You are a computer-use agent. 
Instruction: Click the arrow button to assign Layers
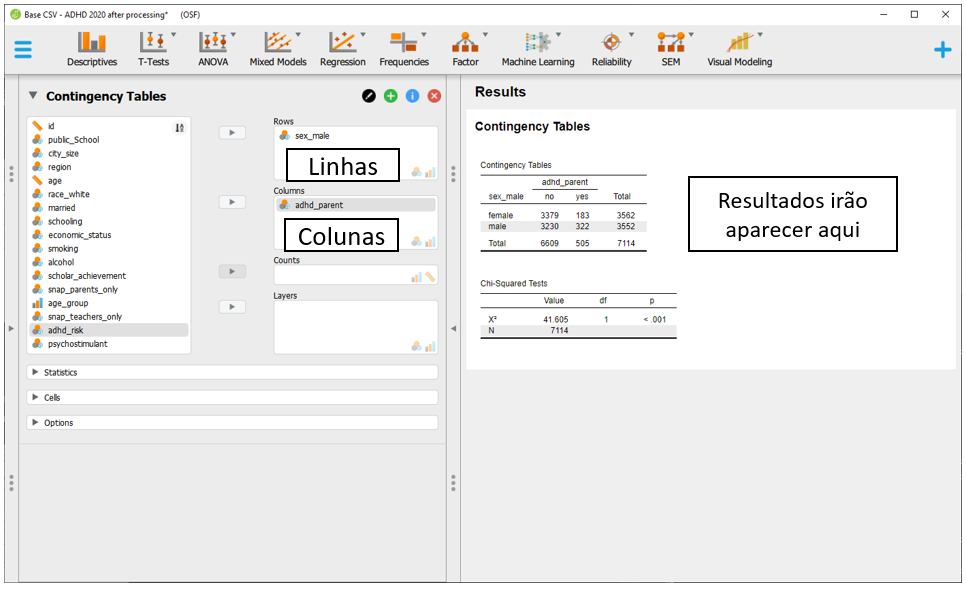232,307
